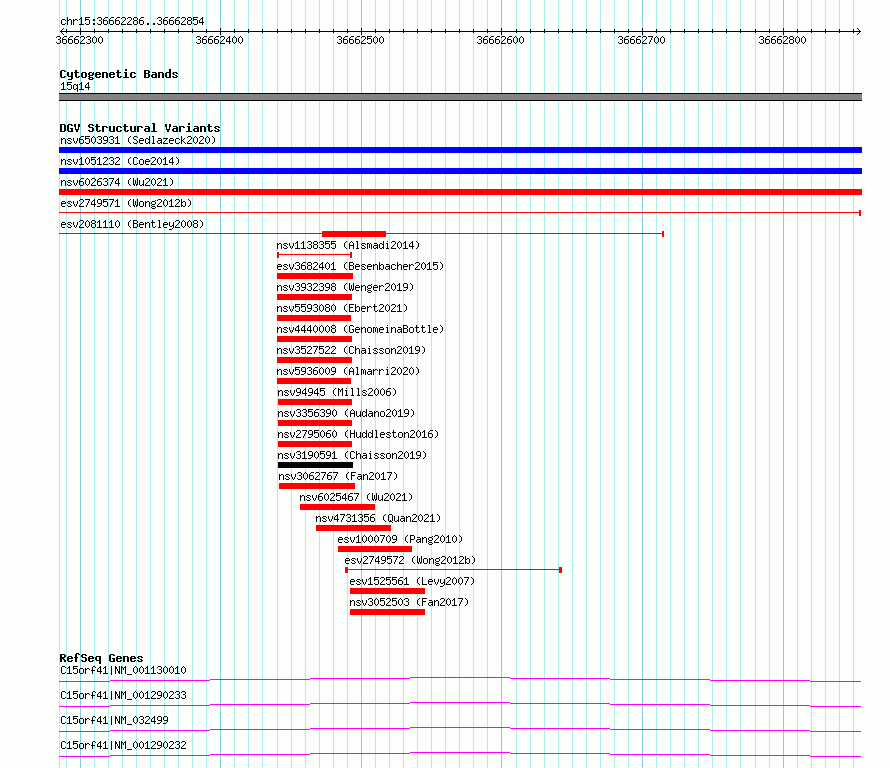Click ruler position 36662800

coord(782,40)
